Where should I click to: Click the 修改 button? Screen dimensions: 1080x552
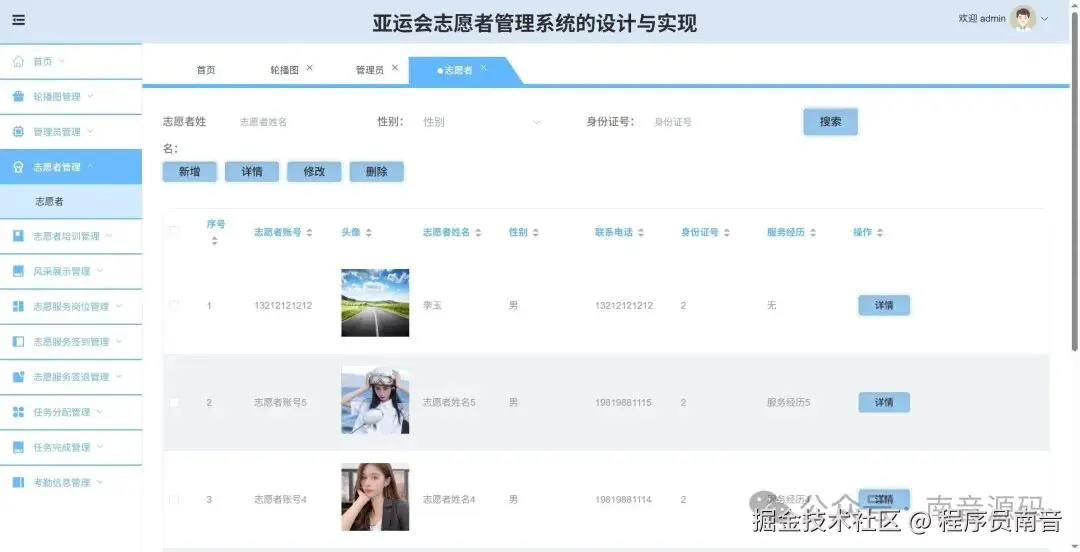click(314, 172)
